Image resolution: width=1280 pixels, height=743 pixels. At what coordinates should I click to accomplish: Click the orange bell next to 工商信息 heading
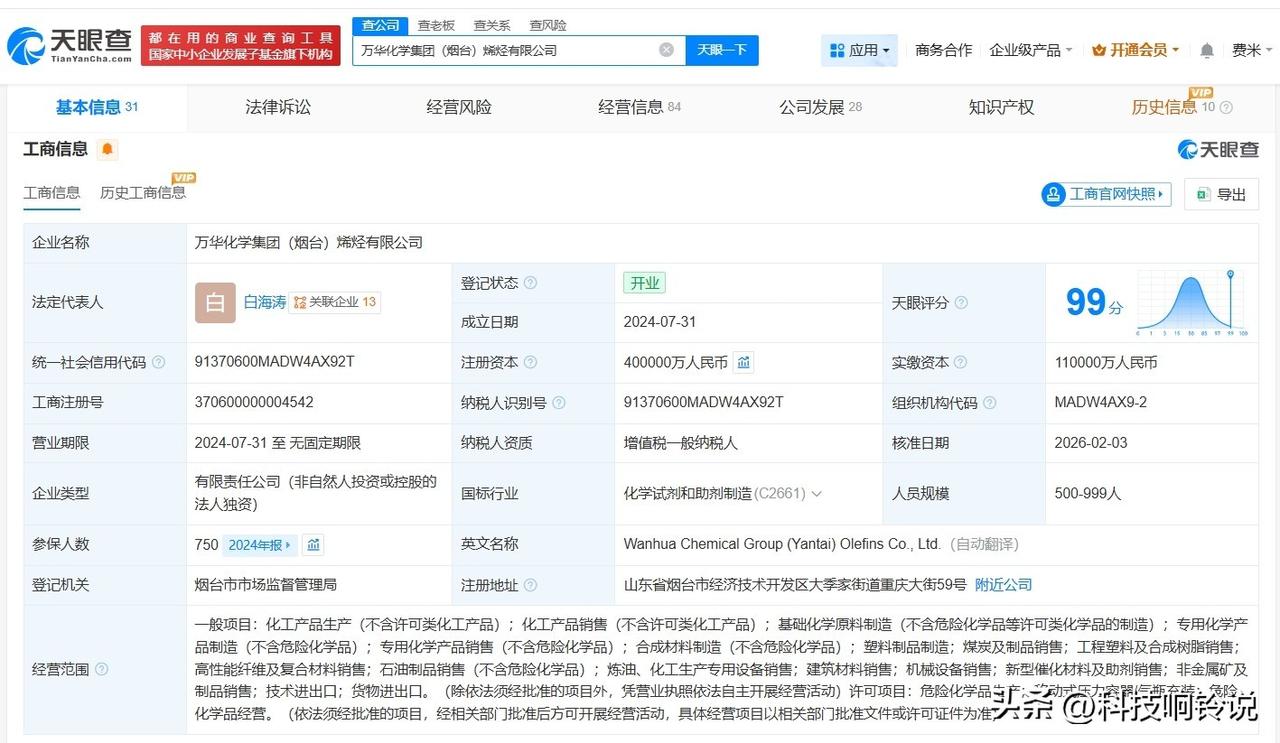coord(108,150)
